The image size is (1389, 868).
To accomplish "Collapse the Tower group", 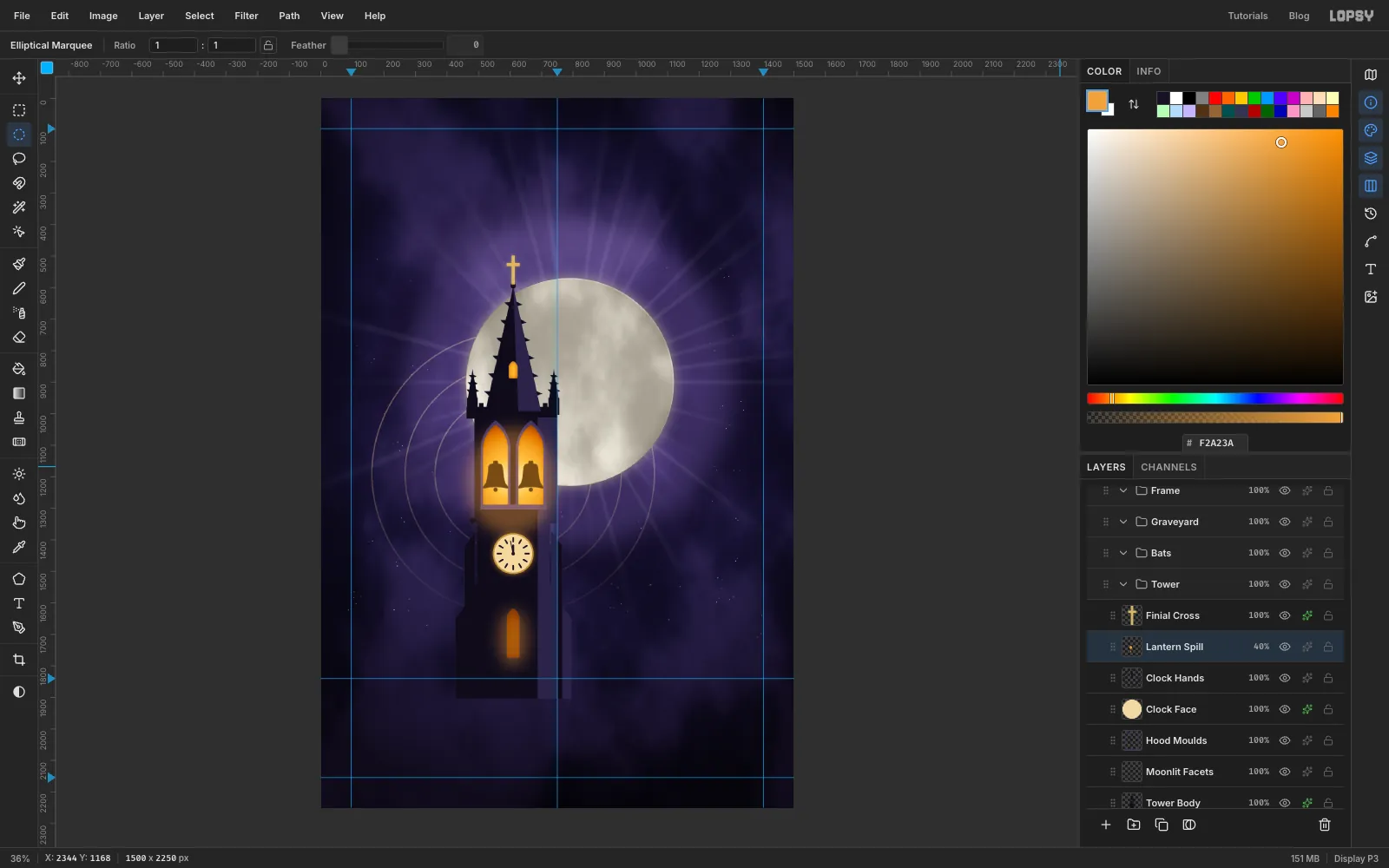I will [x=1123, y=584].
